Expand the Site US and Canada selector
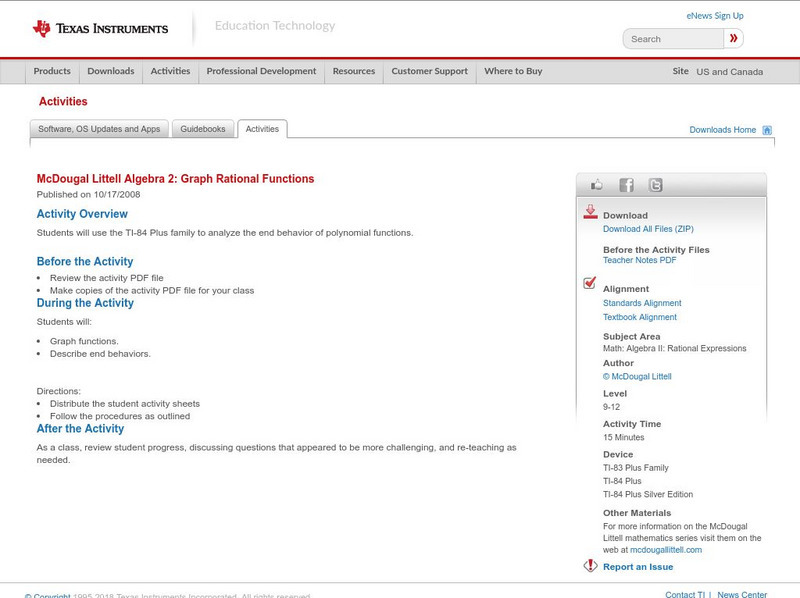Screen dimensions: 800x598 (729, 72)
